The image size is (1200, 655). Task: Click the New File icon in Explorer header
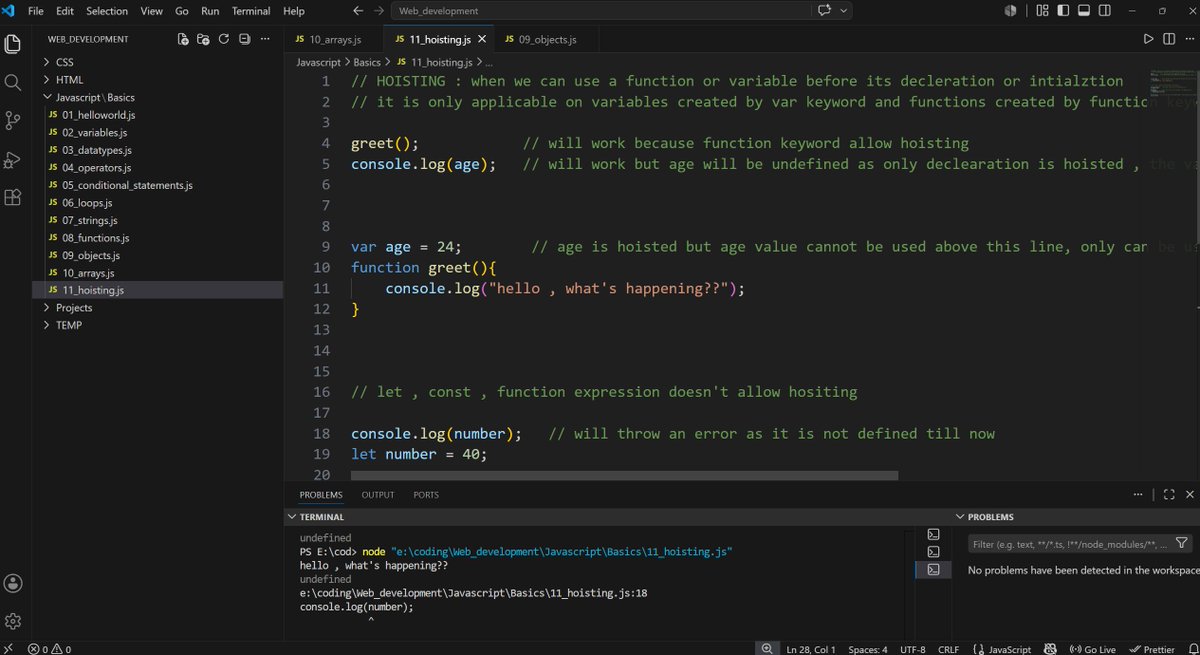(183, 39)
